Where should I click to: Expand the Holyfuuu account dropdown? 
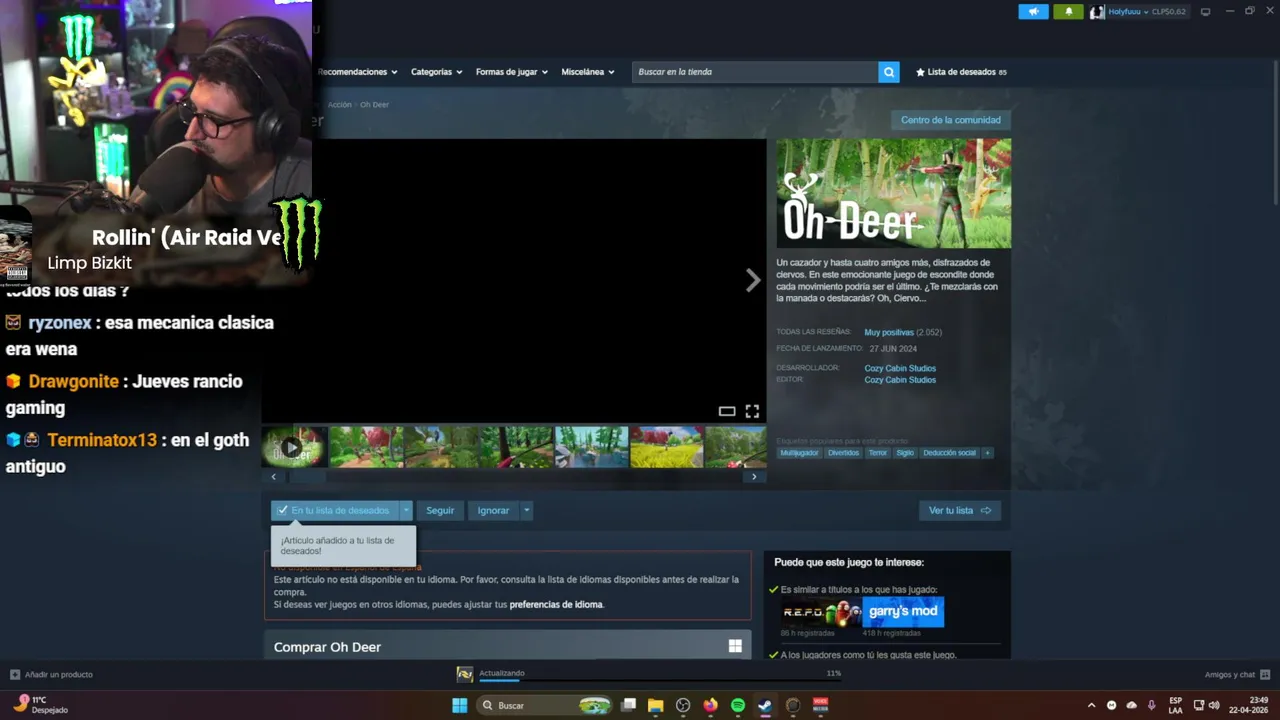click(x=1146, y=12)
